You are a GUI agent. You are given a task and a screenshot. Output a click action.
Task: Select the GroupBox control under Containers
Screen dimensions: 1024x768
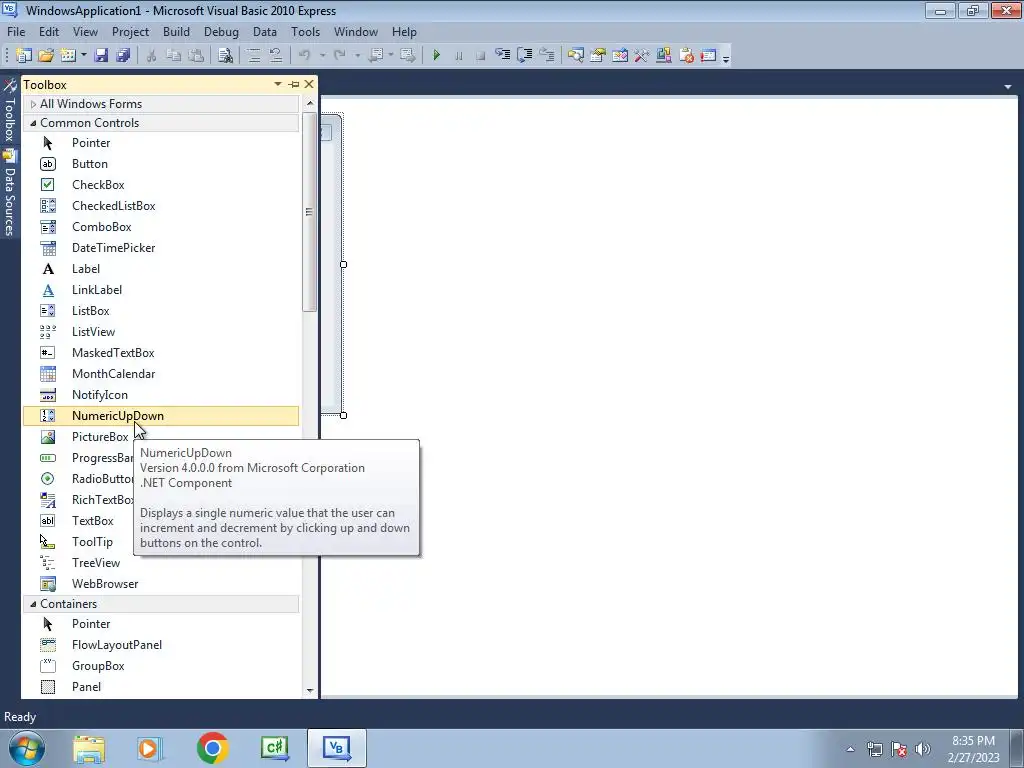[x=161, y=665]
